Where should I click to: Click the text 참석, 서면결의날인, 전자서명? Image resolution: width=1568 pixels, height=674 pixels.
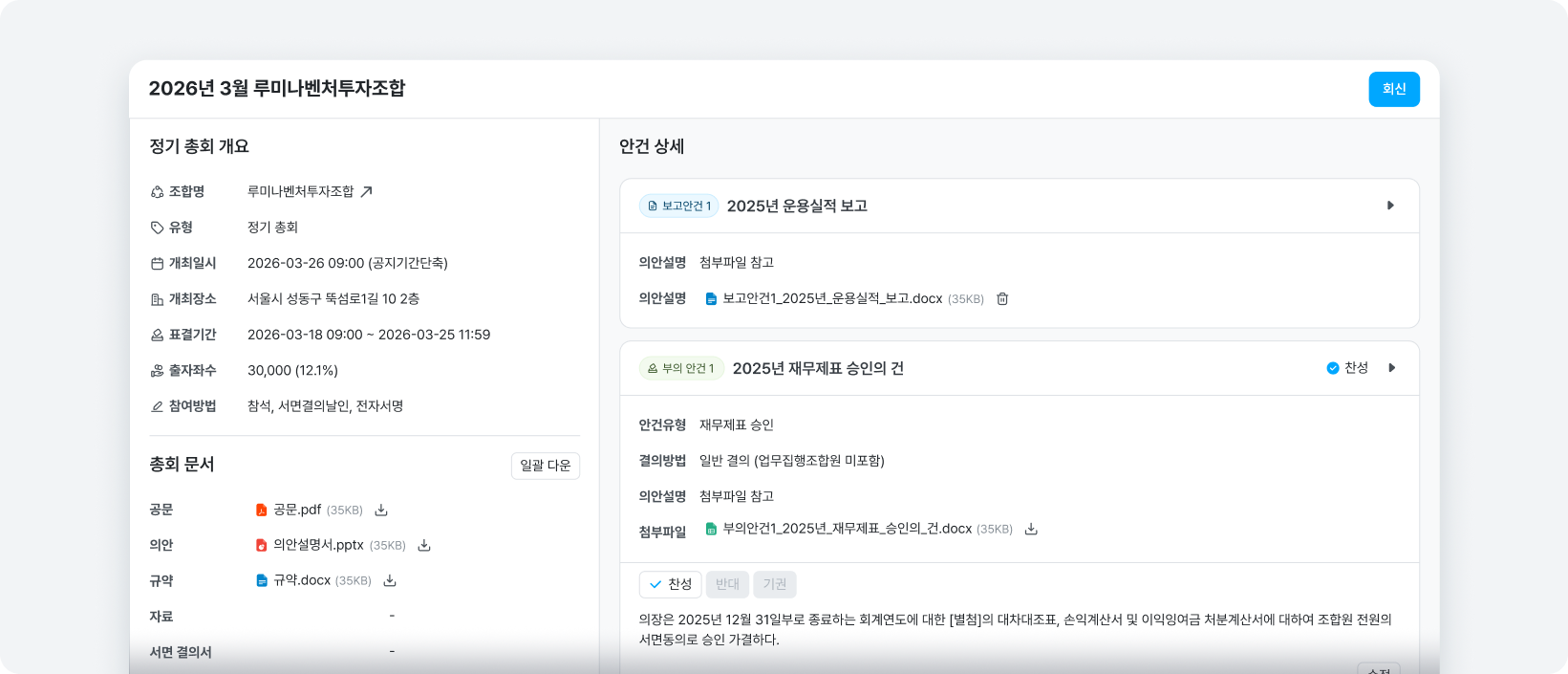point(325,405)
